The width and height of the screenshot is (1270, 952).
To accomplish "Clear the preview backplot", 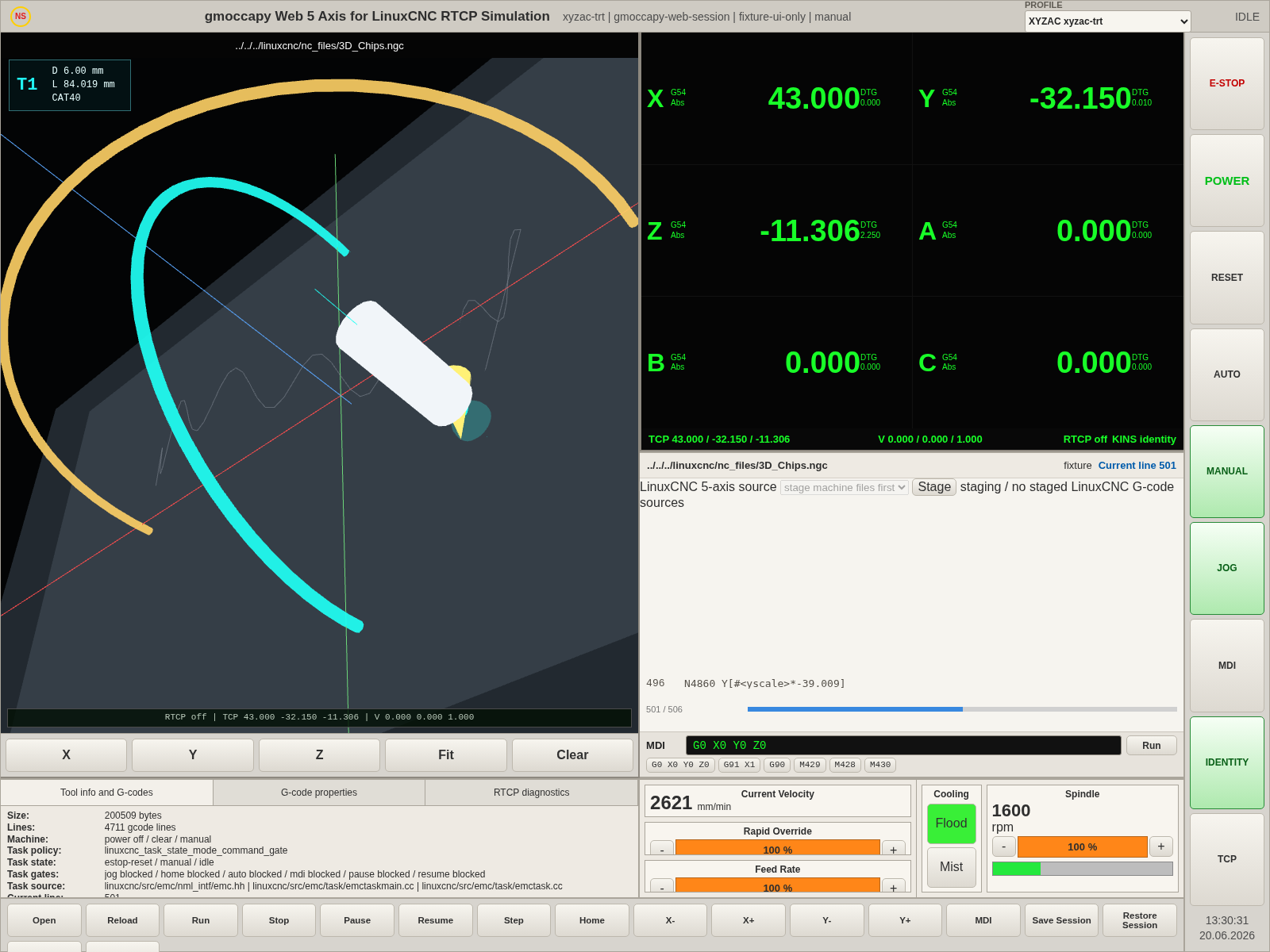I will coord(572,755).
